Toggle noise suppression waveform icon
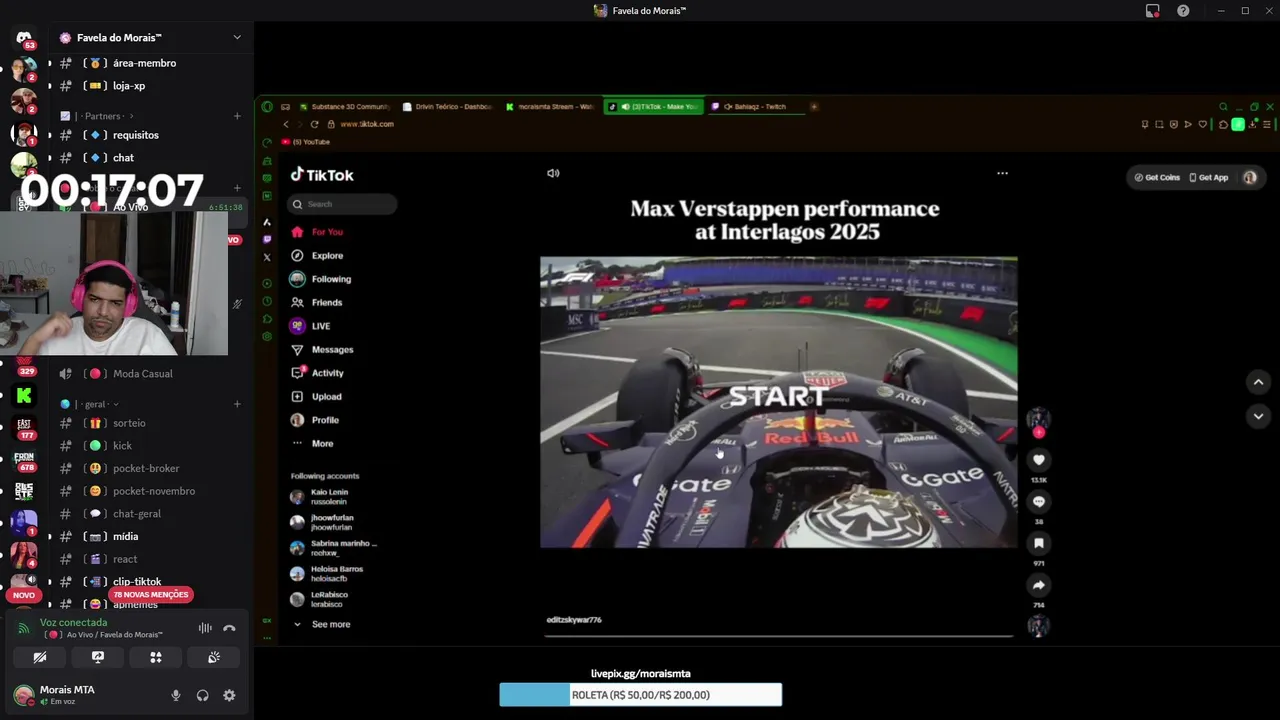 coord(205,628)
